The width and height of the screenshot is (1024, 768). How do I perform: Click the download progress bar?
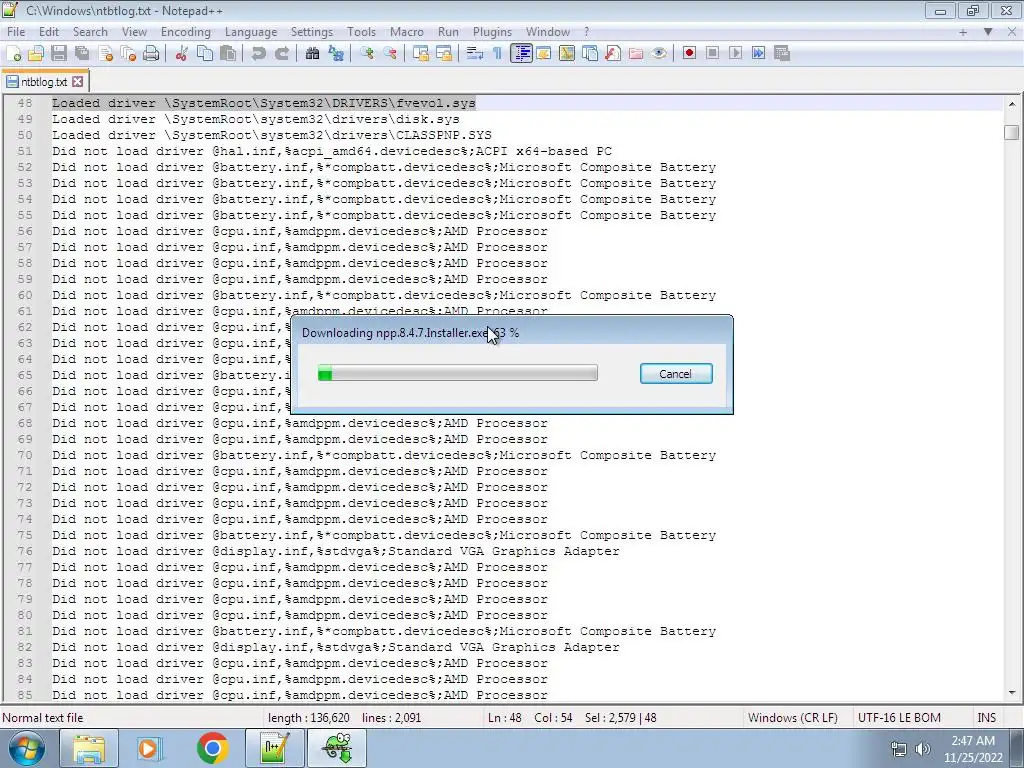pyautogui.click(x=457, y=373)
